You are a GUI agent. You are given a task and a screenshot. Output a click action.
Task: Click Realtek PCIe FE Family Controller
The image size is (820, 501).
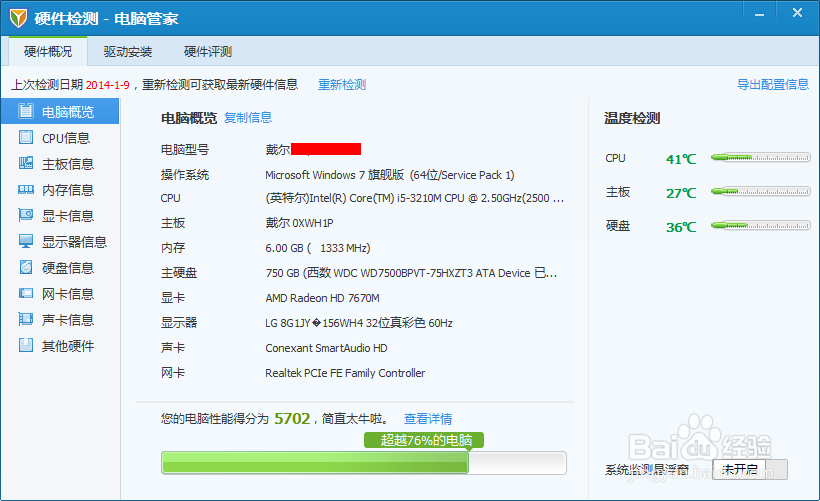[345, 373]
